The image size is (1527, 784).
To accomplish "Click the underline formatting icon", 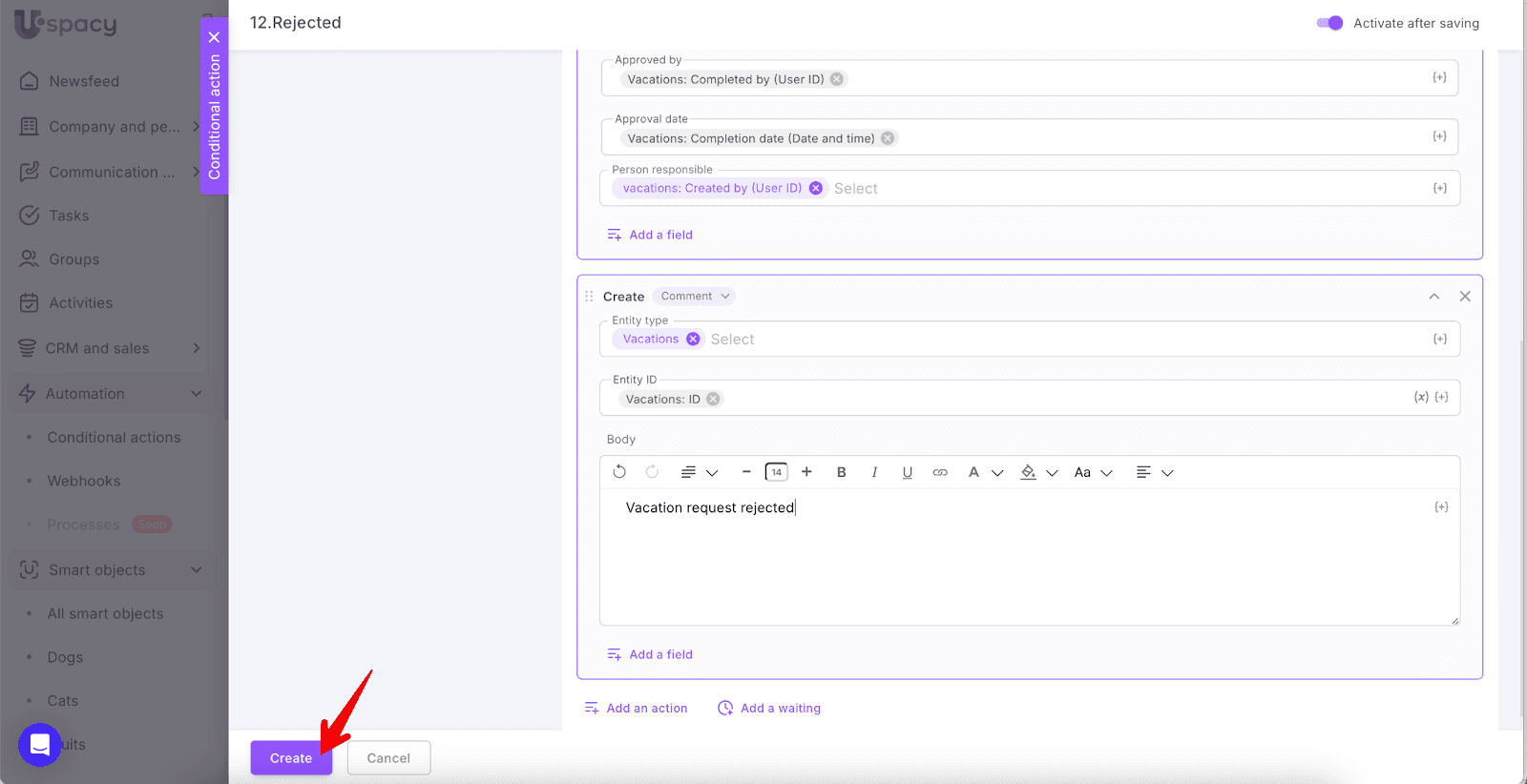I will pos(907,472).
